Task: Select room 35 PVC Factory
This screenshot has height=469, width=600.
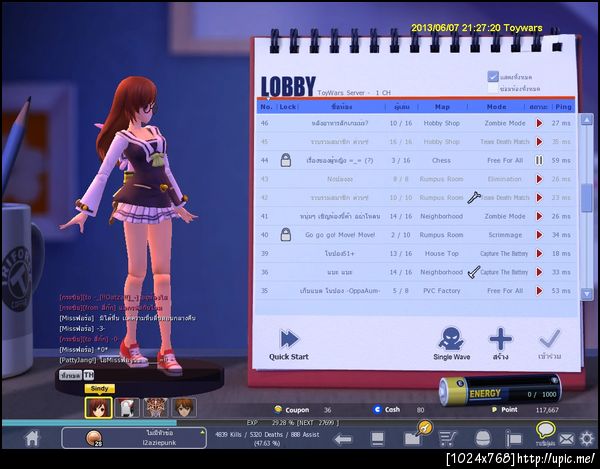Action: 416,291
